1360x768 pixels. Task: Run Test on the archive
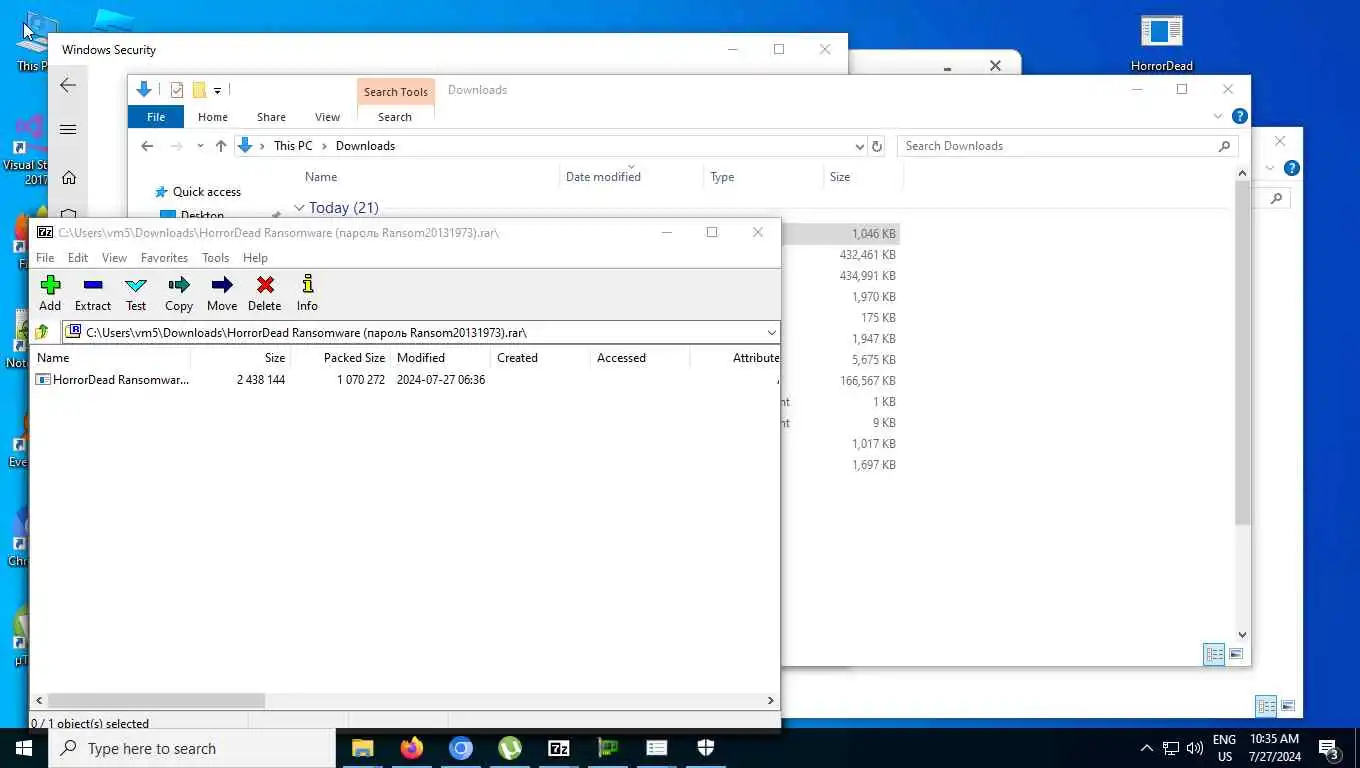pos(136,294)
